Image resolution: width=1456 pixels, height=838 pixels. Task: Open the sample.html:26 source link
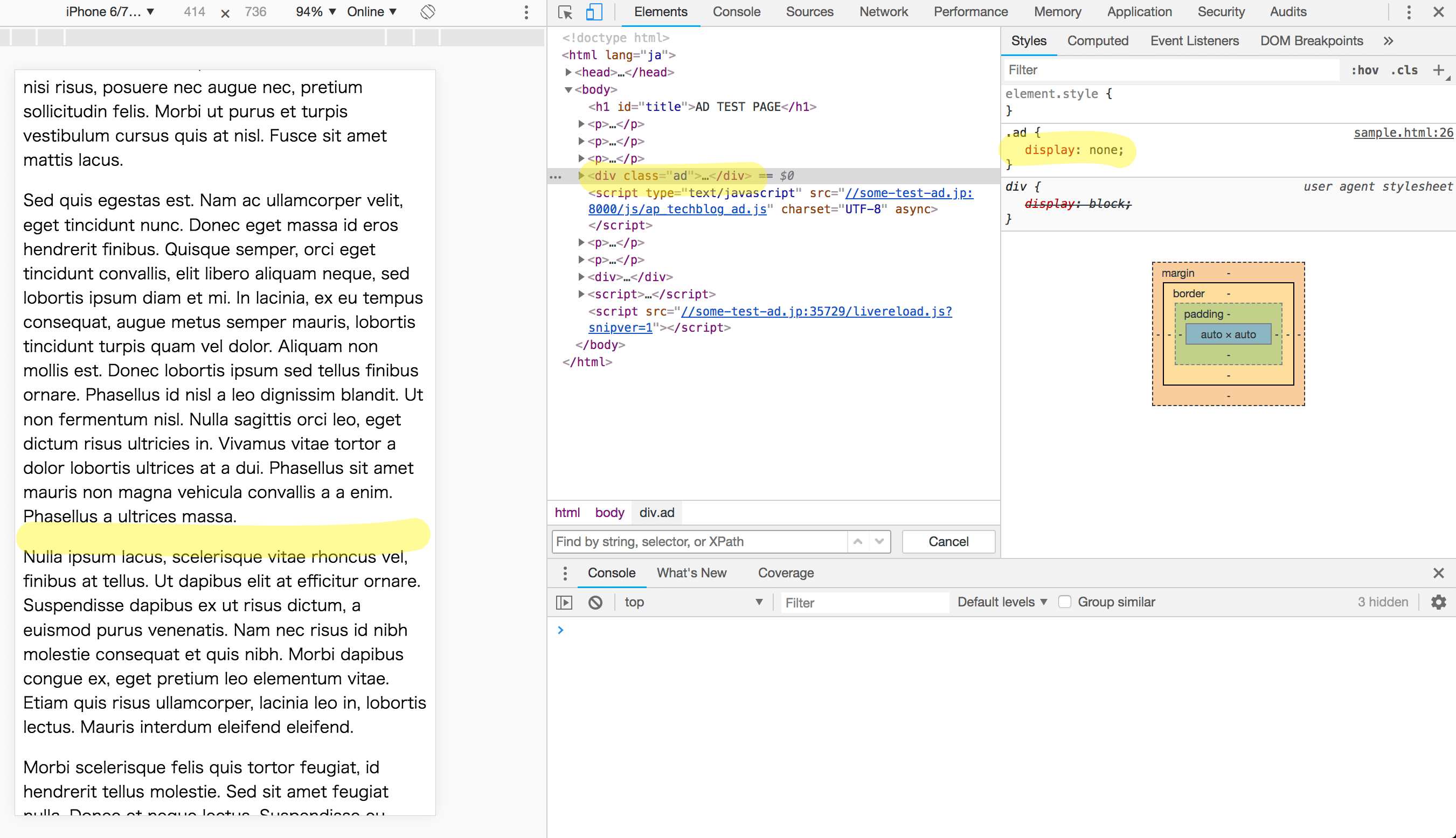[1403, 132]
